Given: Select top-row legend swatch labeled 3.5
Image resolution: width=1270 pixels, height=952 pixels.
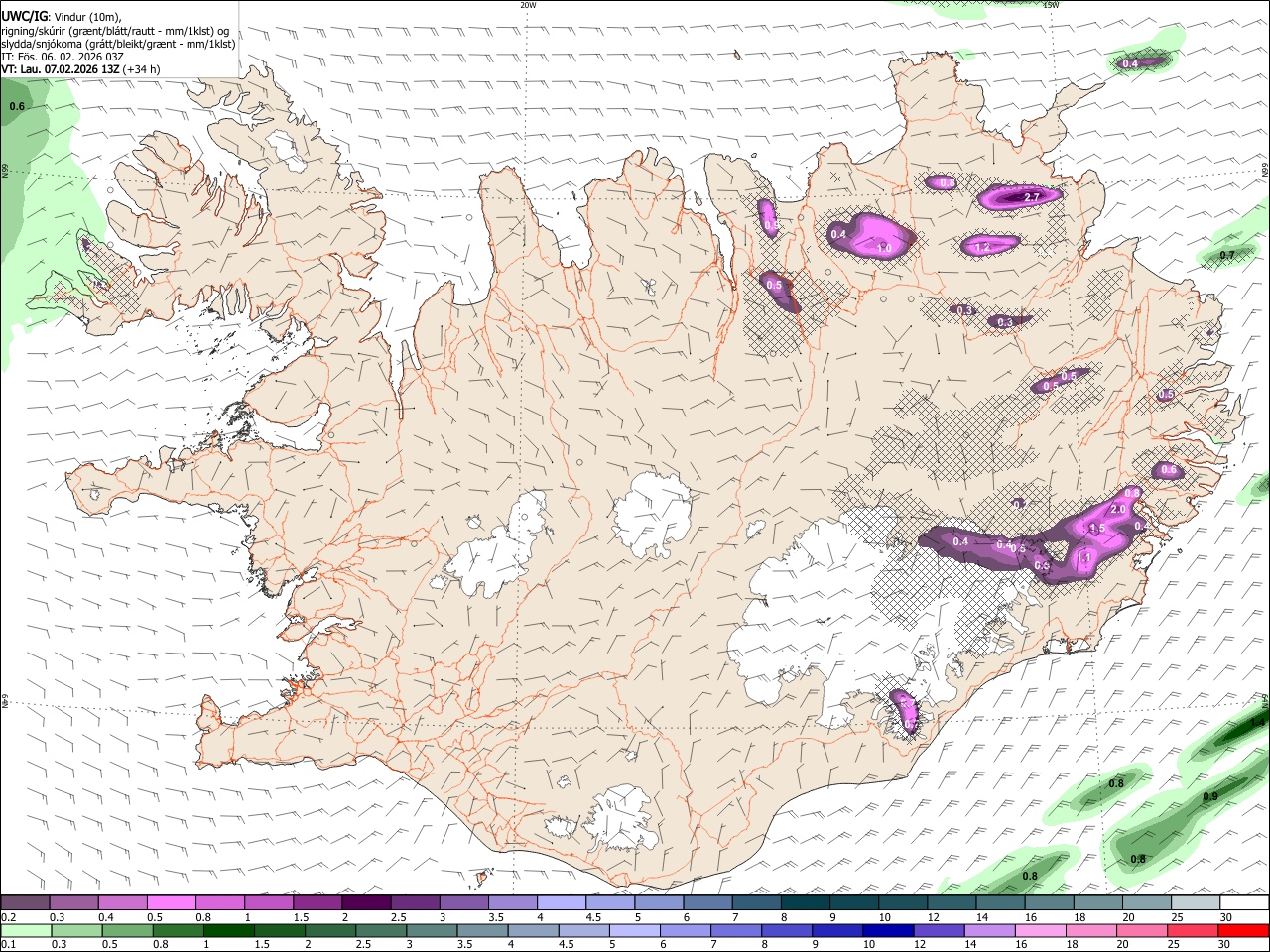Looking at the screenshot, I should 513,903.
